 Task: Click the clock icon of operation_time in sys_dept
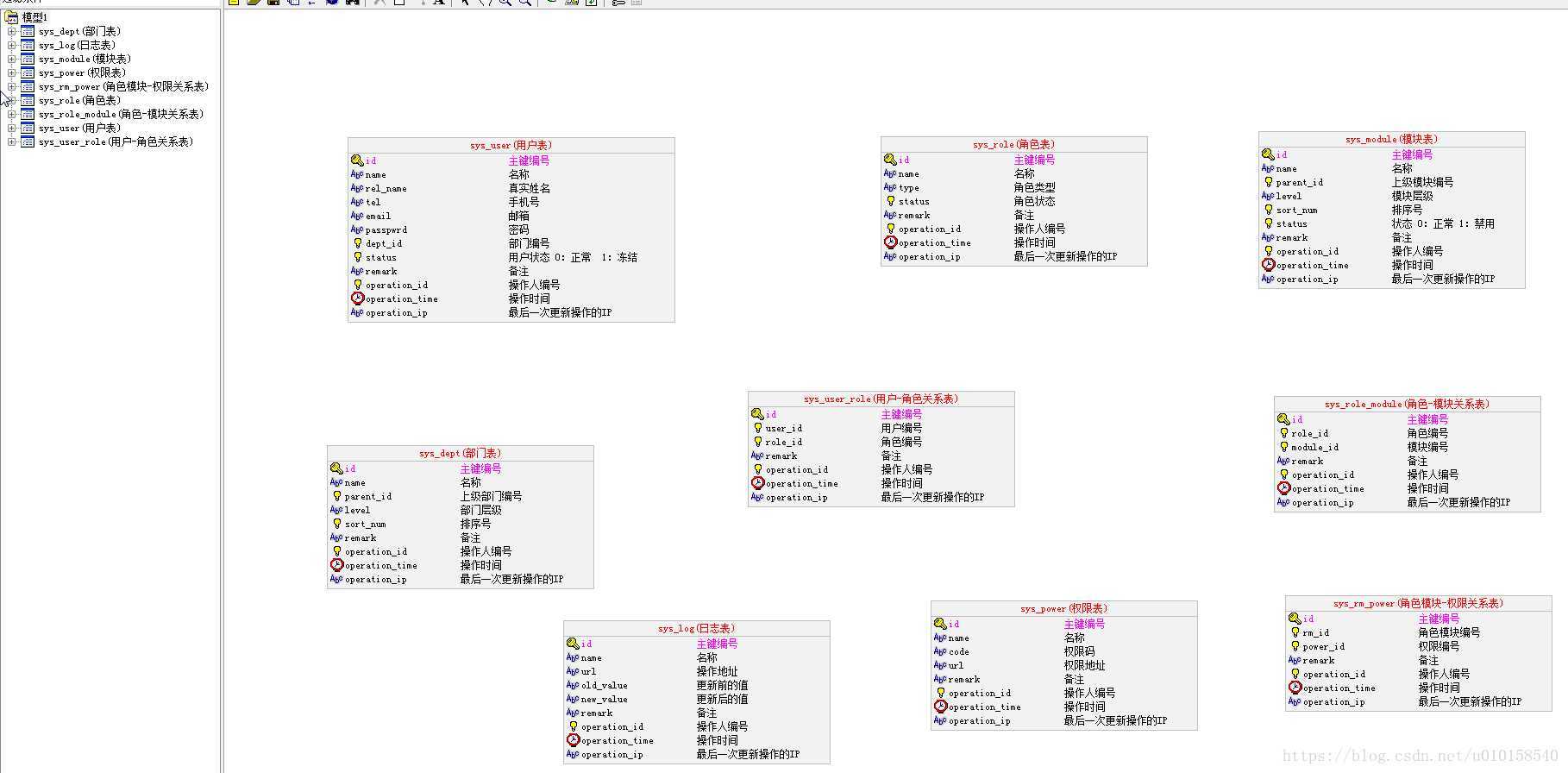tap(337, 565)
